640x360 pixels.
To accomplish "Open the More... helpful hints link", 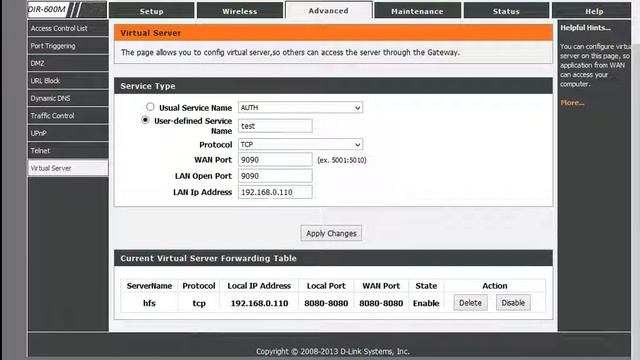I will point(572,103).
